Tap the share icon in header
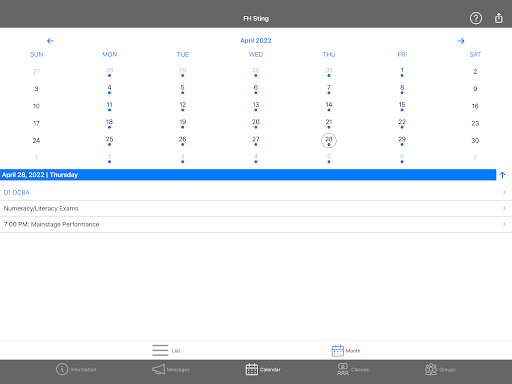512x384 pixels. pyautogui.click(x=499, y=18)
